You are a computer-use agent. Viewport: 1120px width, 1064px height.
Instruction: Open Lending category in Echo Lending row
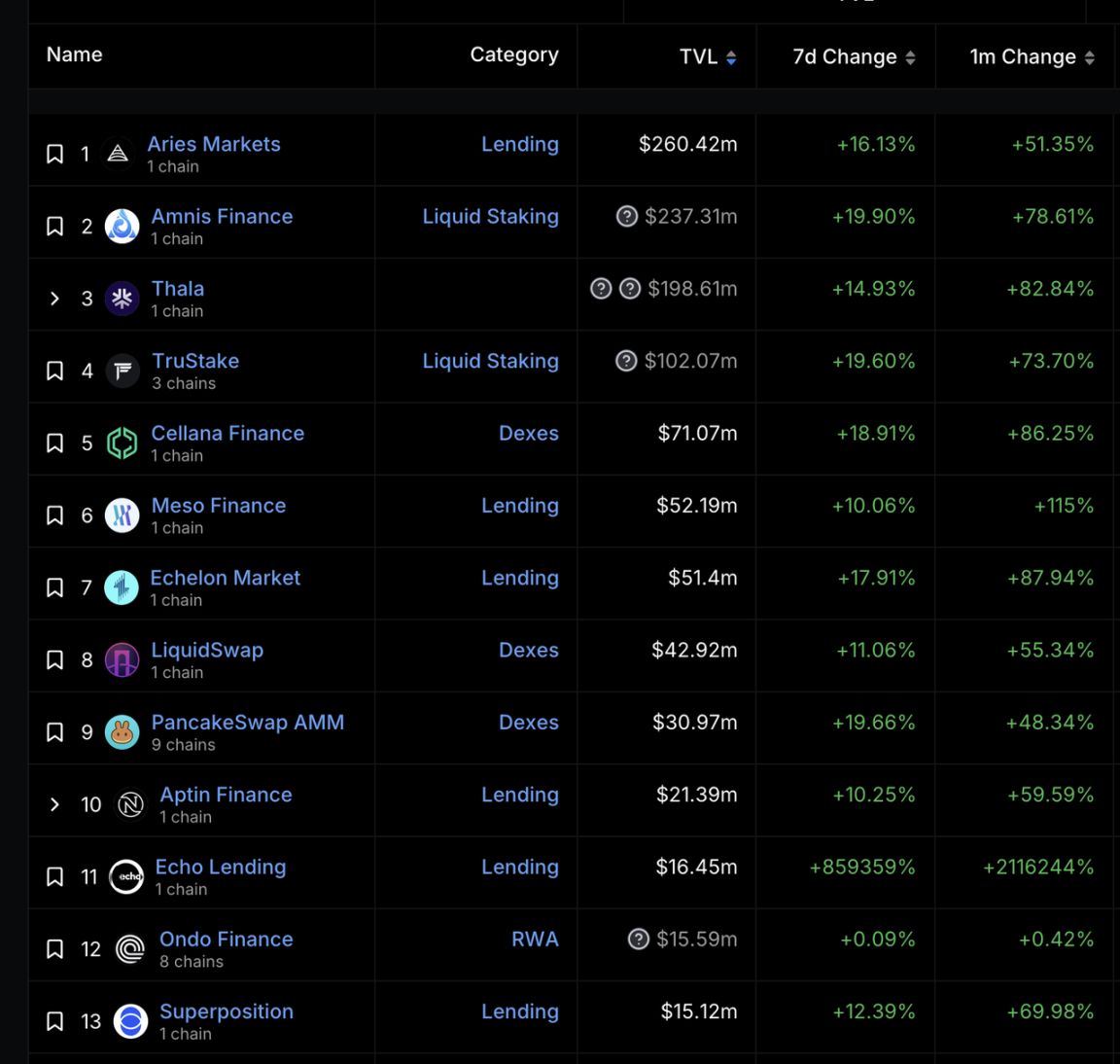(520, 866)
